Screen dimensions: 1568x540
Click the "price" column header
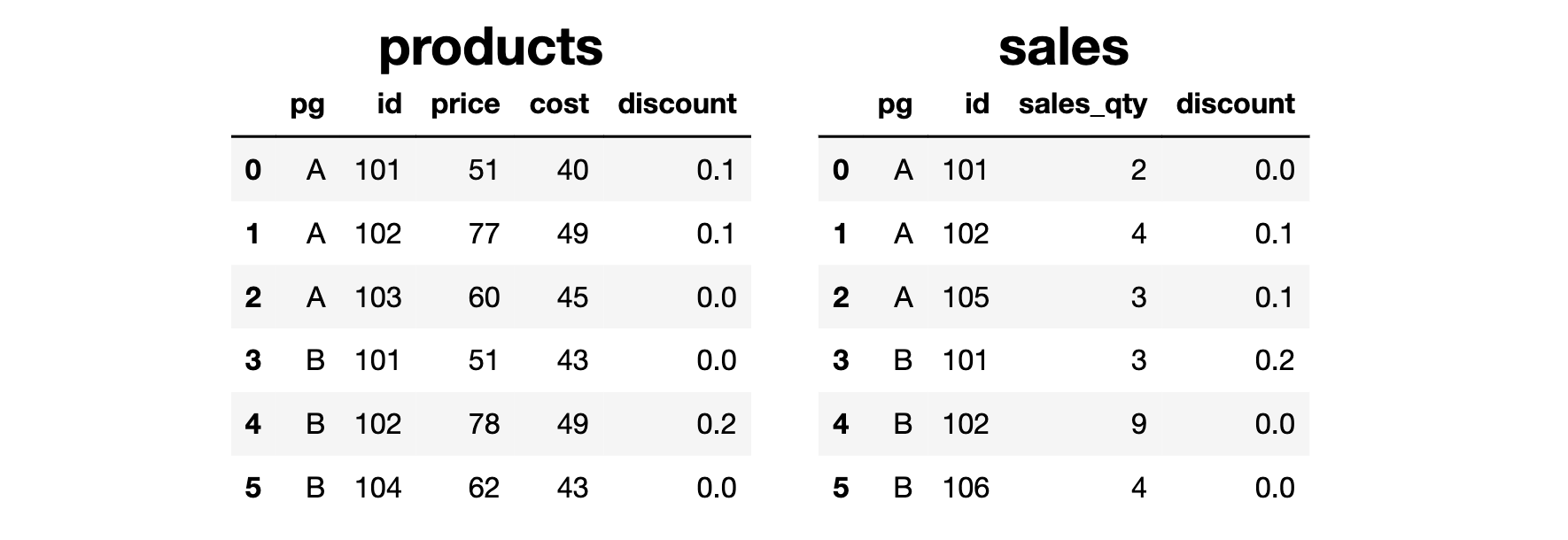[x=465, y=104]
